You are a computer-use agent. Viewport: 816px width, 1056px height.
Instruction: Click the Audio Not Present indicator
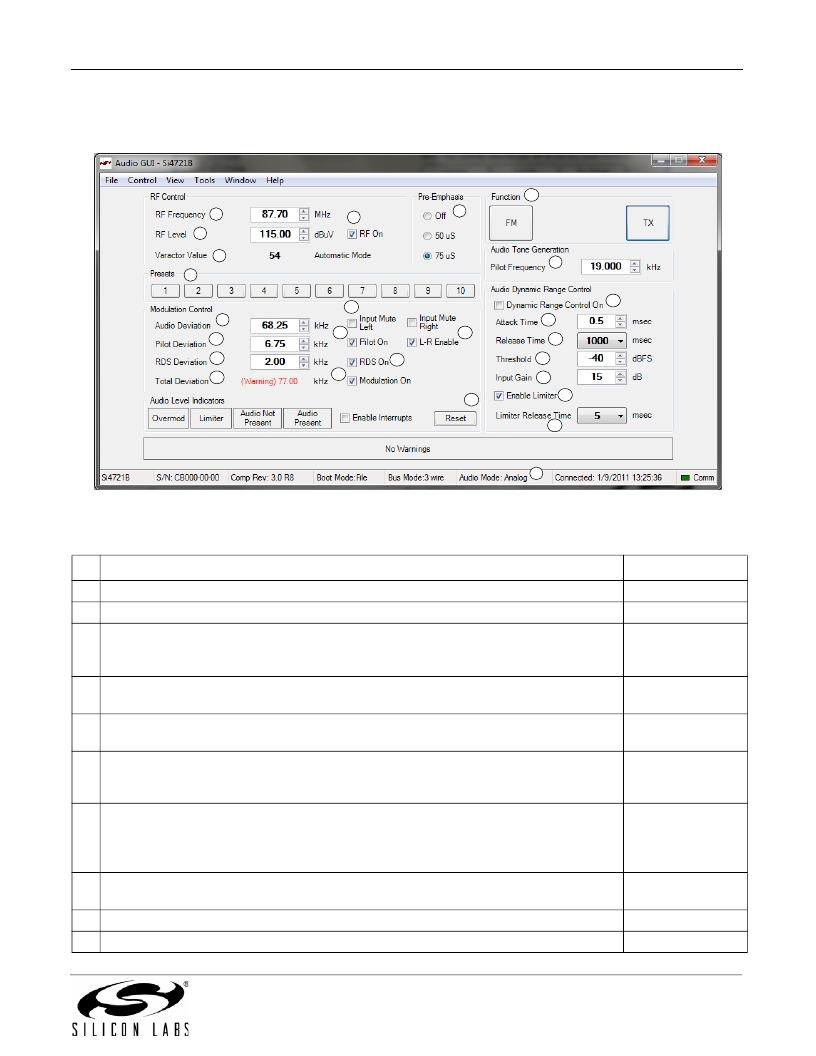click(x=258, y=418)
